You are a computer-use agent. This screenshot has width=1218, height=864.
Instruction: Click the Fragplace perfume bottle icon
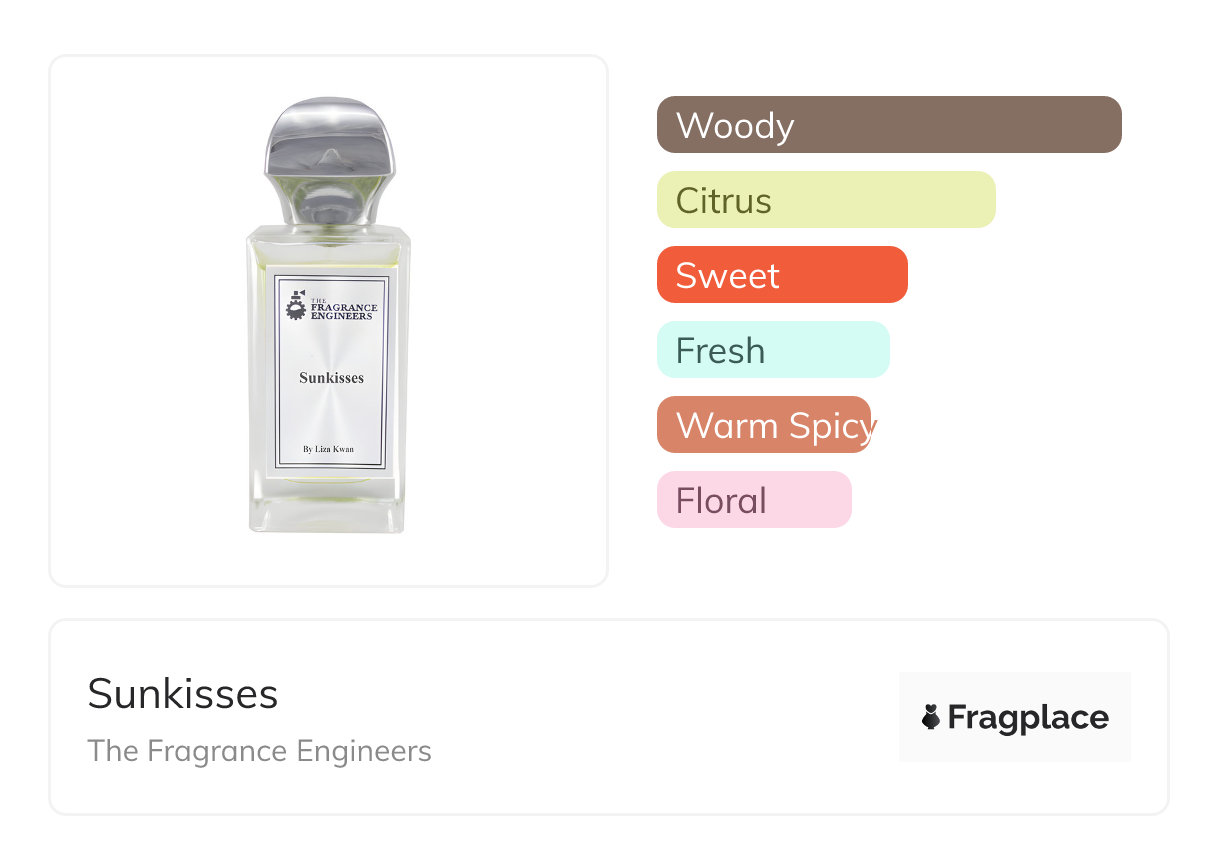(931, 717)
